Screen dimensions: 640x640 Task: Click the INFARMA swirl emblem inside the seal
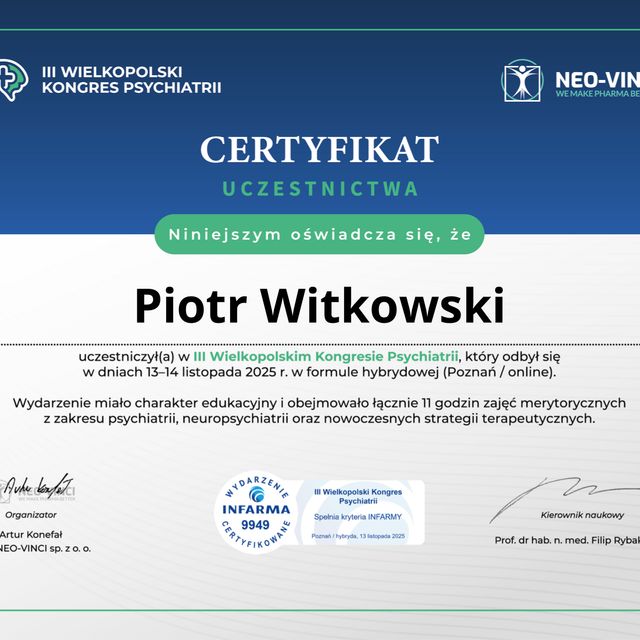pyautogui.click(x=256, y=495)
